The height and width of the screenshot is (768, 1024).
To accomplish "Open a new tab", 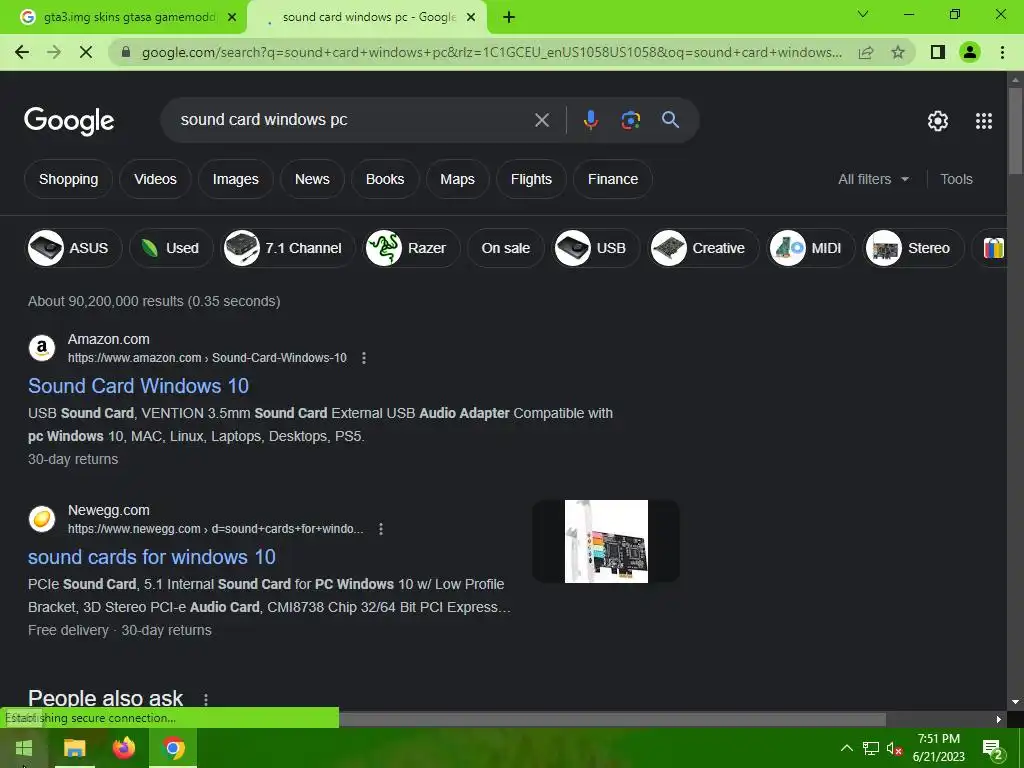I will click(x=509, y=18).
